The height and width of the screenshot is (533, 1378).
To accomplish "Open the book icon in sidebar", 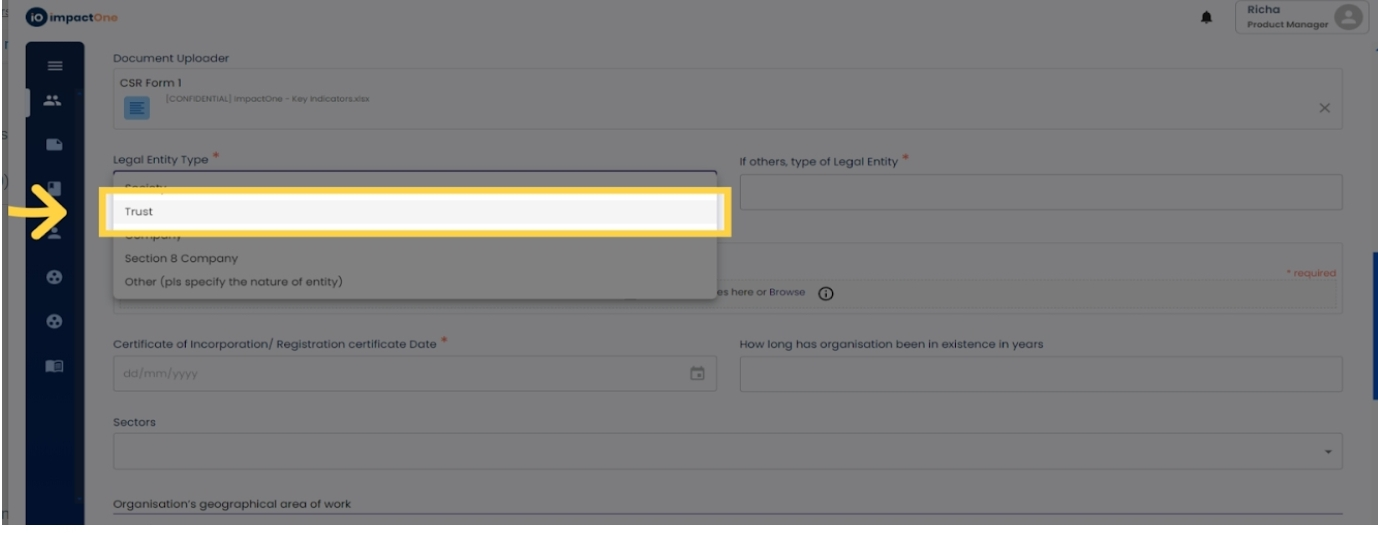I will tap(55, 366).
